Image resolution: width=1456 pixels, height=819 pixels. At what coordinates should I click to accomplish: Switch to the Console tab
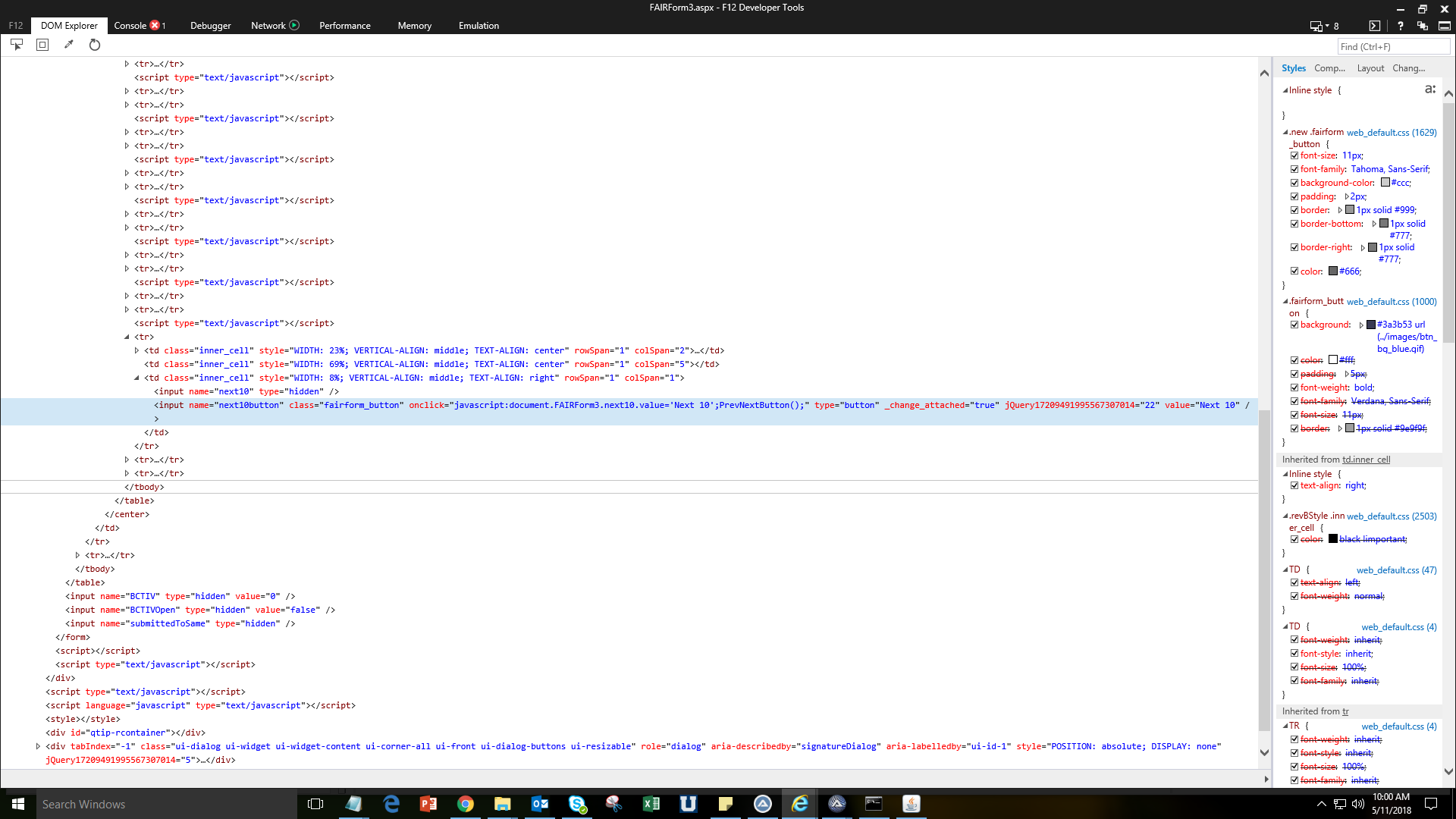click(130, 25)
